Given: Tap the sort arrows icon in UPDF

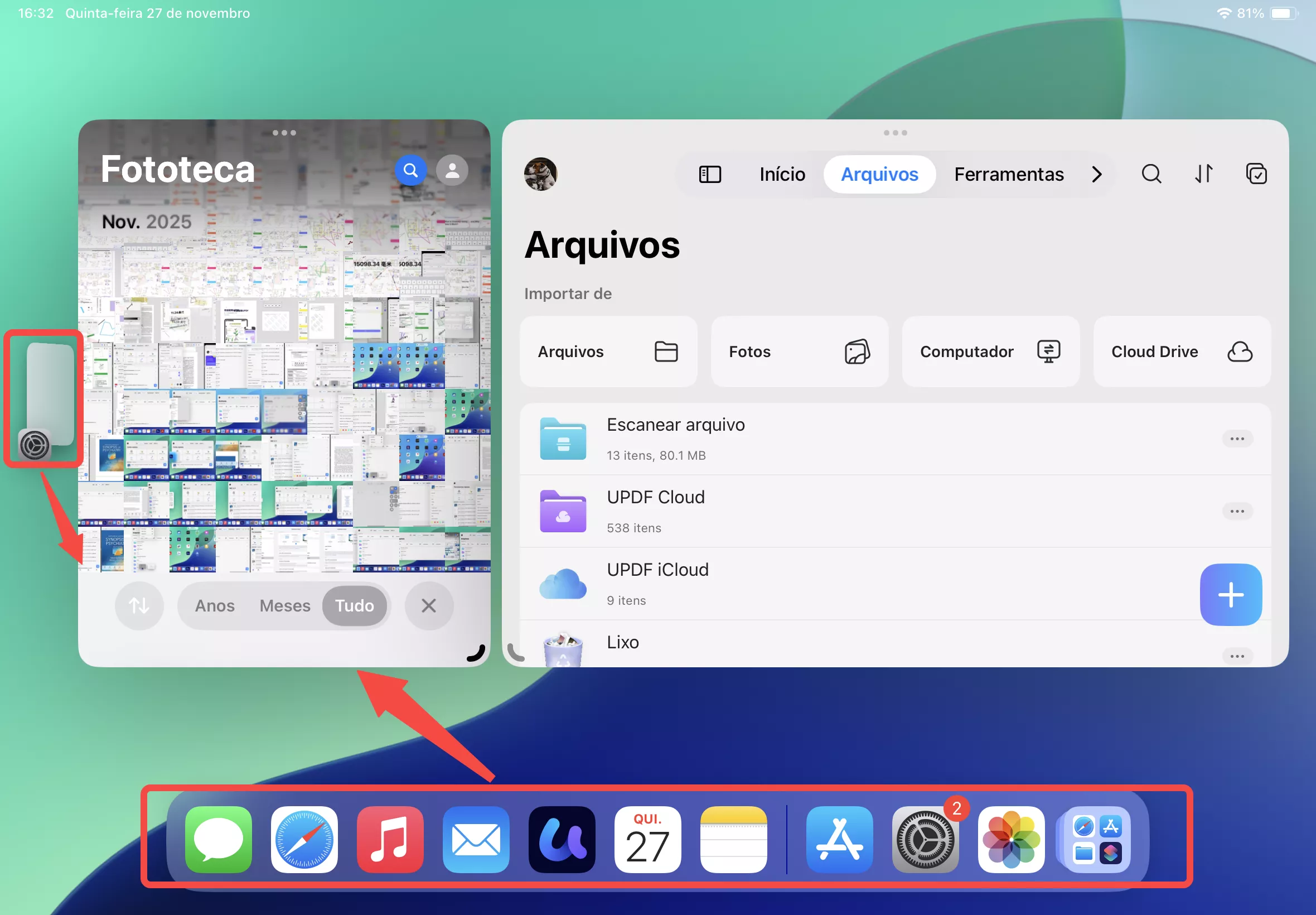Looking at the screenshot, I should tap(1204, 174).
